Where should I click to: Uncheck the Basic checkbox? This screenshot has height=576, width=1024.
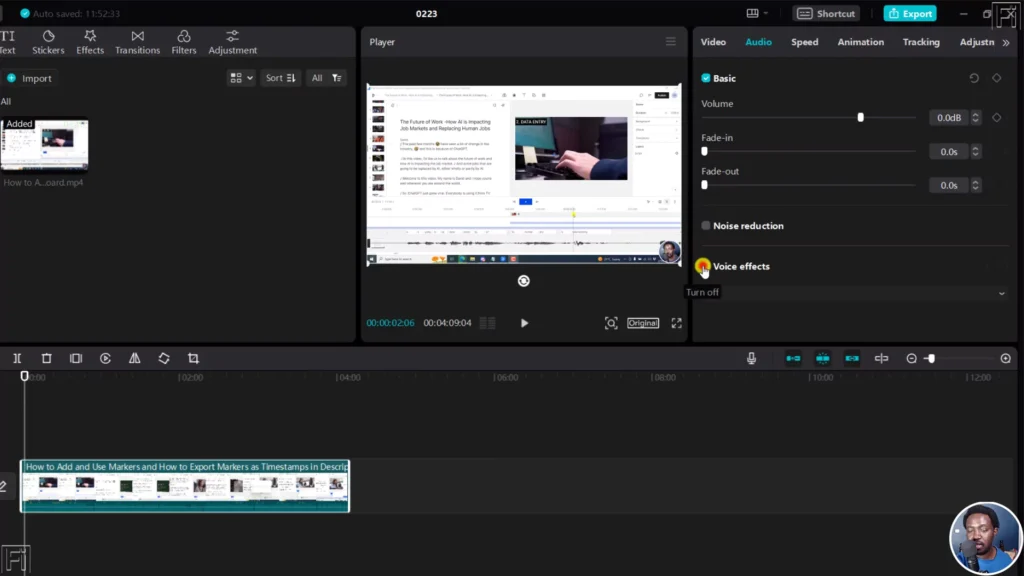706,78
